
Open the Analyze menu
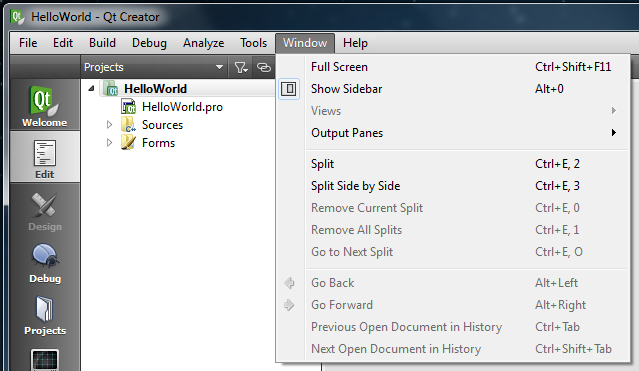(203, 43)
